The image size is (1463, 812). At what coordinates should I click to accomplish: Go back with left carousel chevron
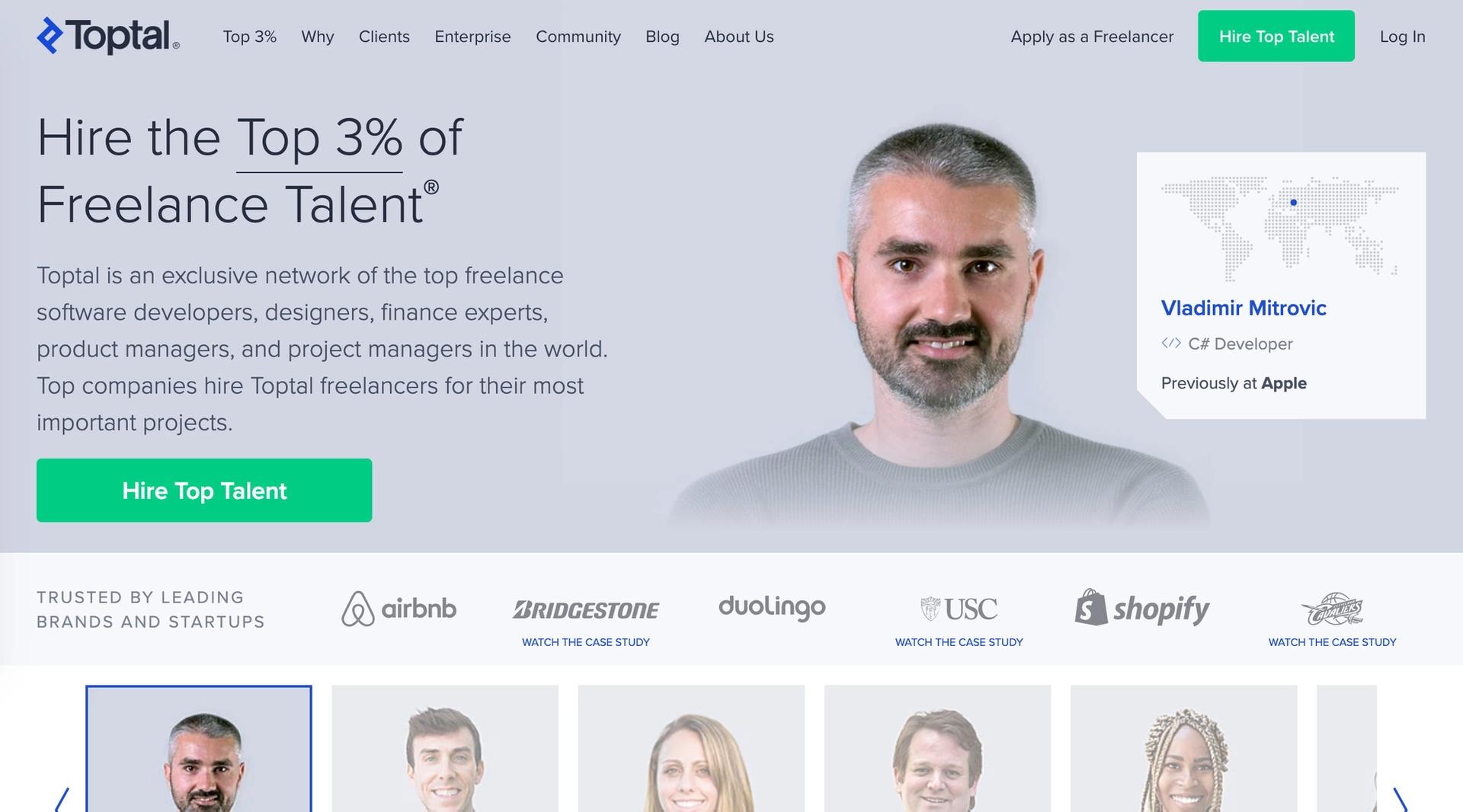(x=62, y=800)
